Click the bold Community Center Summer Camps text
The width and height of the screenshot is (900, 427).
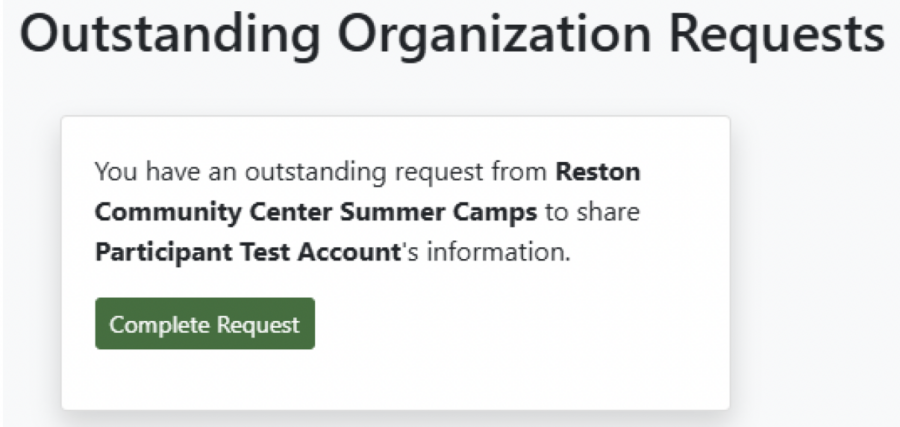[316, 212]
